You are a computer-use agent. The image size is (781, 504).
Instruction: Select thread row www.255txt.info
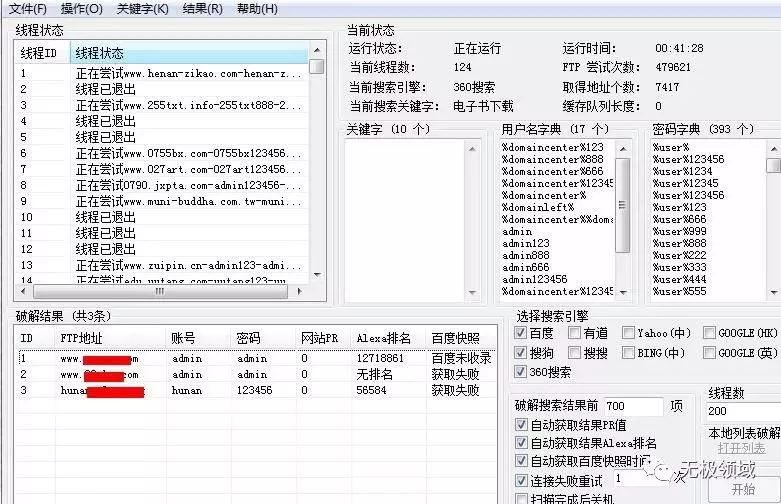click(x=162, y=105)
